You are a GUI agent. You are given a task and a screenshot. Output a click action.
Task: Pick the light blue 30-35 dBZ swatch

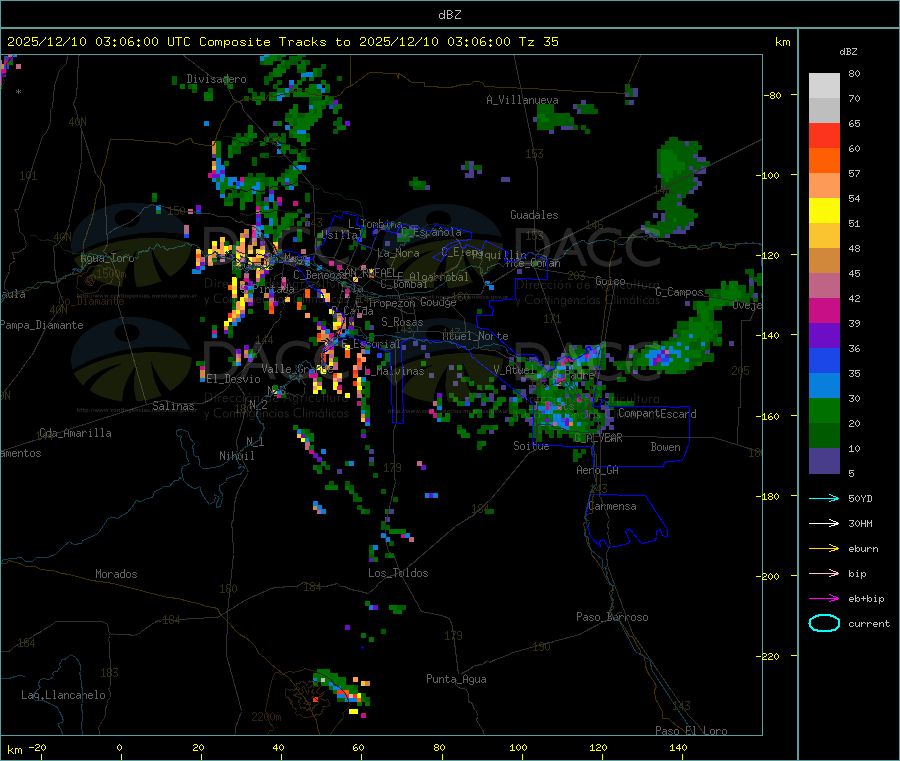824,386
